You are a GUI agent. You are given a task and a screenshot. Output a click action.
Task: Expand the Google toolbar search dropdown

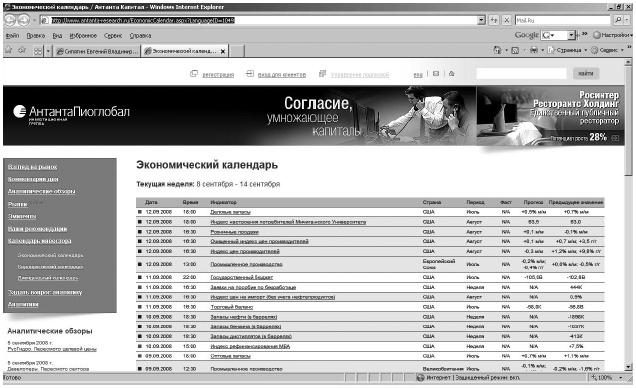571,35
